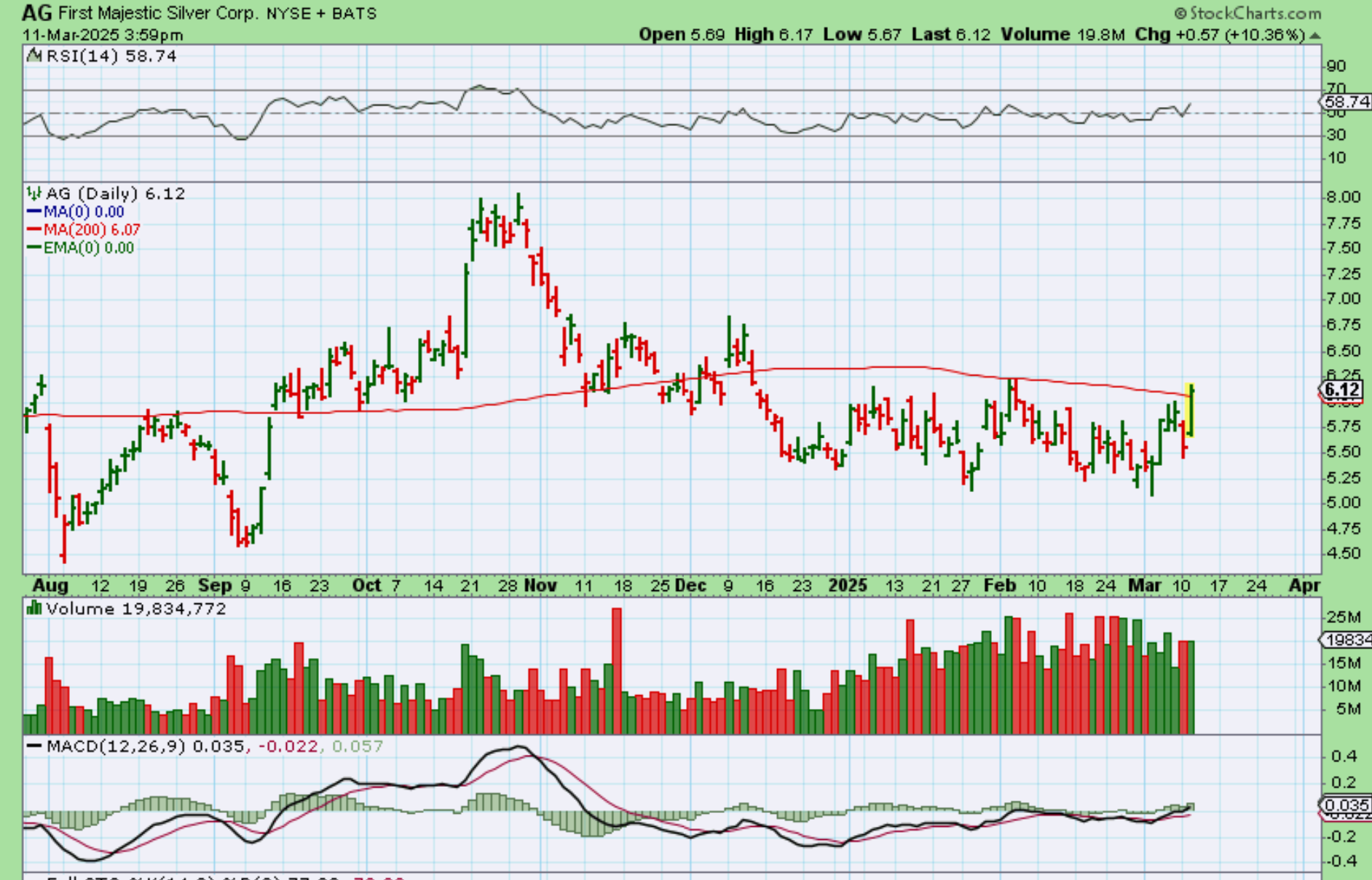Click the 7.00 price axis label
Viewport: 1372px width, 880px height.
click(1343, 299)
